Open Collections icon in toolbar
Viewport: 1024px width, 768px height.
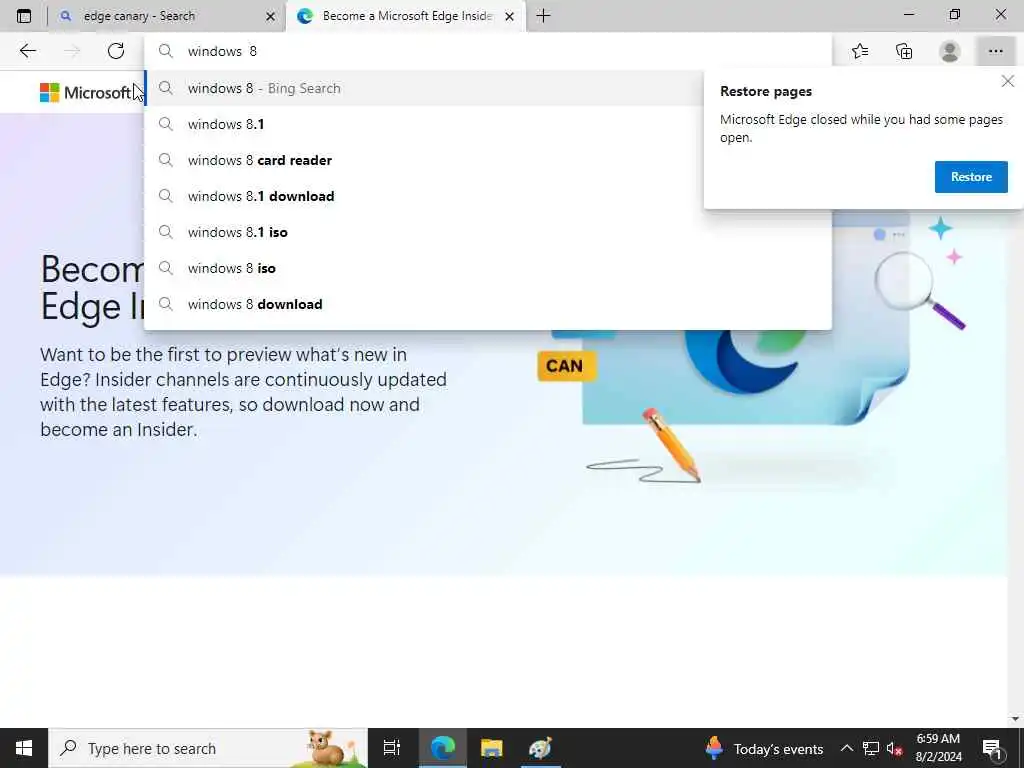[904, 51]
